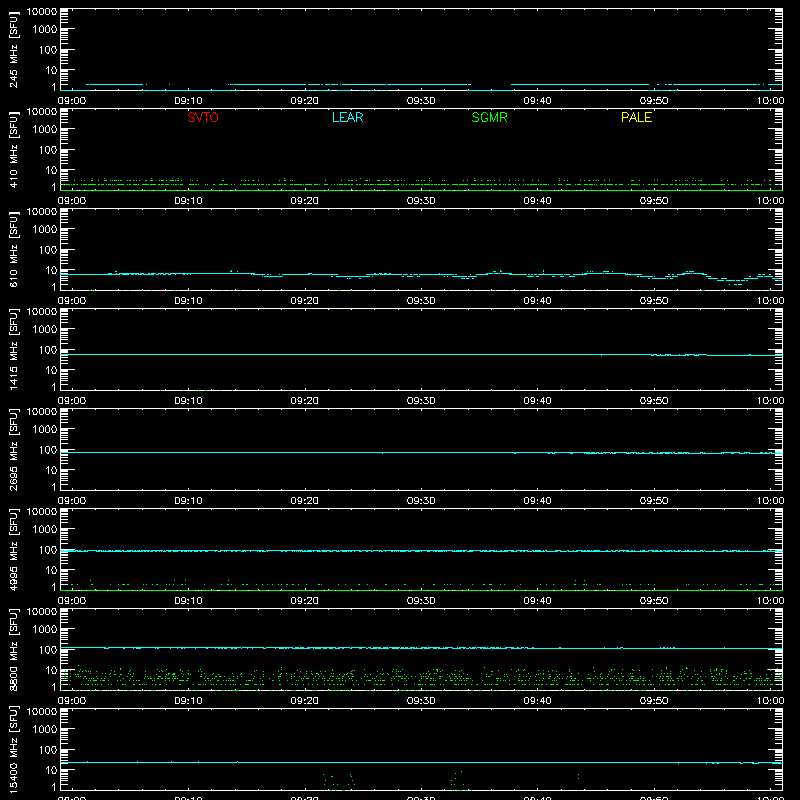Click the 10 tick on 1415 MHz axis

pyautogui.click(x=51, y=370)
